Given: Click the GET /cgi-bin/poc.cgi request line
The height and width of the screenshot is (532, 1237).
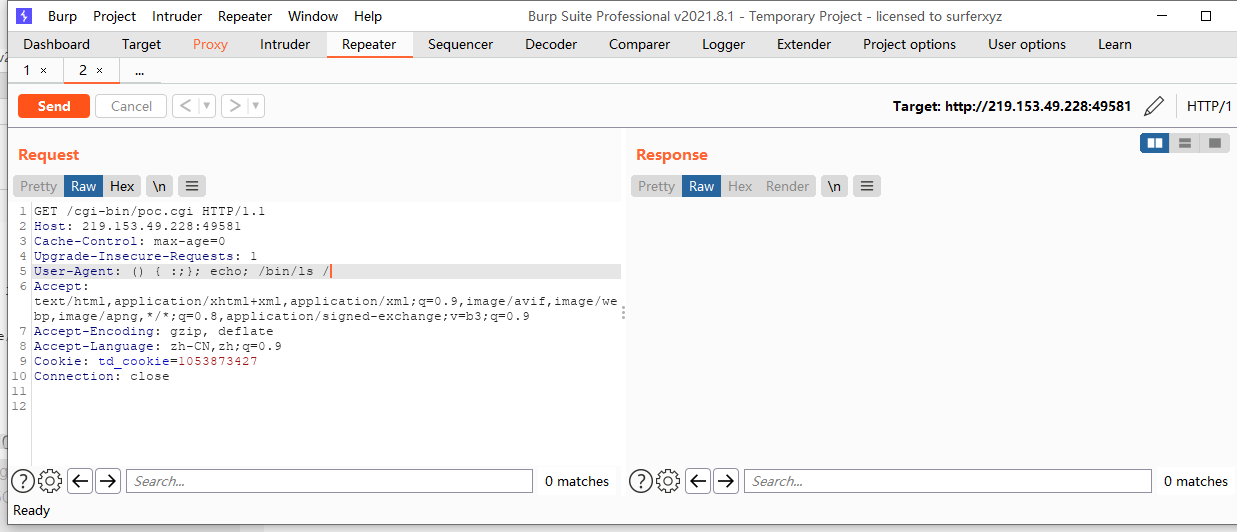Looking at the screenshot, I should coord(150,212).
